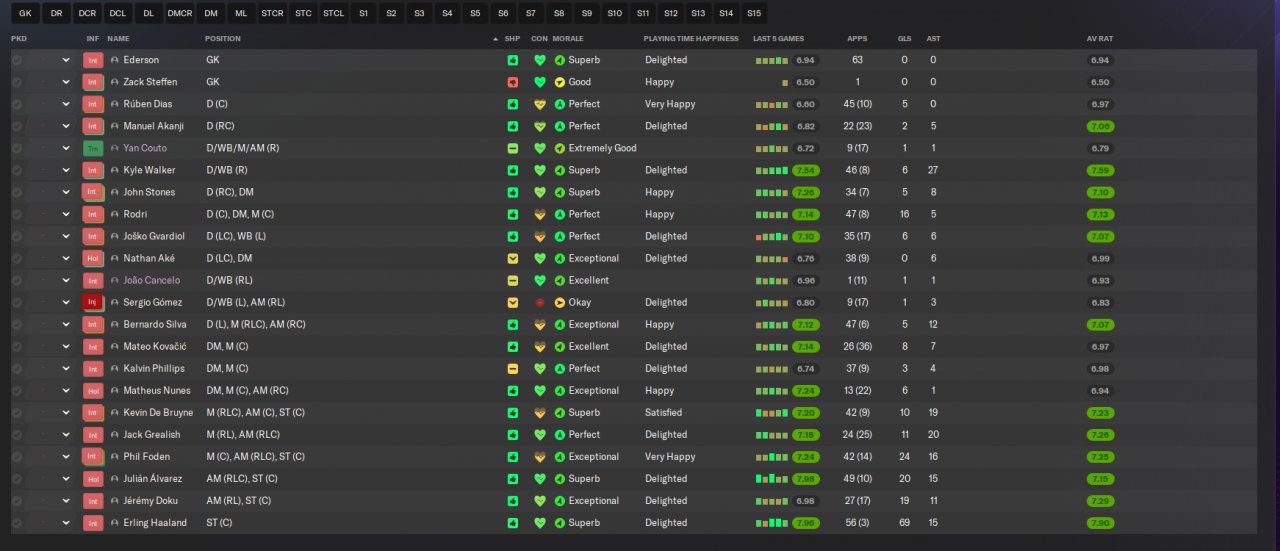Click Yan Couto's yellow sharpness icon

513,148
